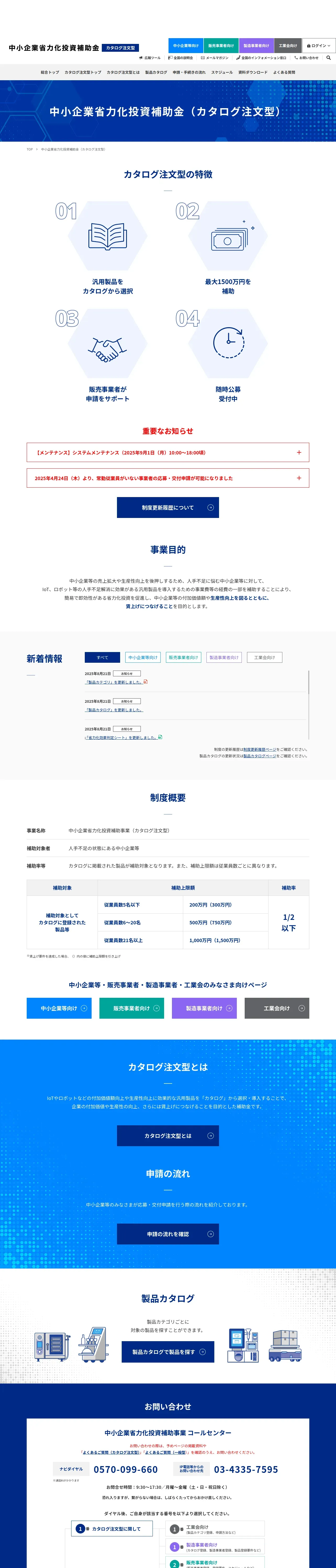The image size is (336, 1568).
Task: Click the gray 工業会向け button below 制度概要
Action: point(277,1008)
